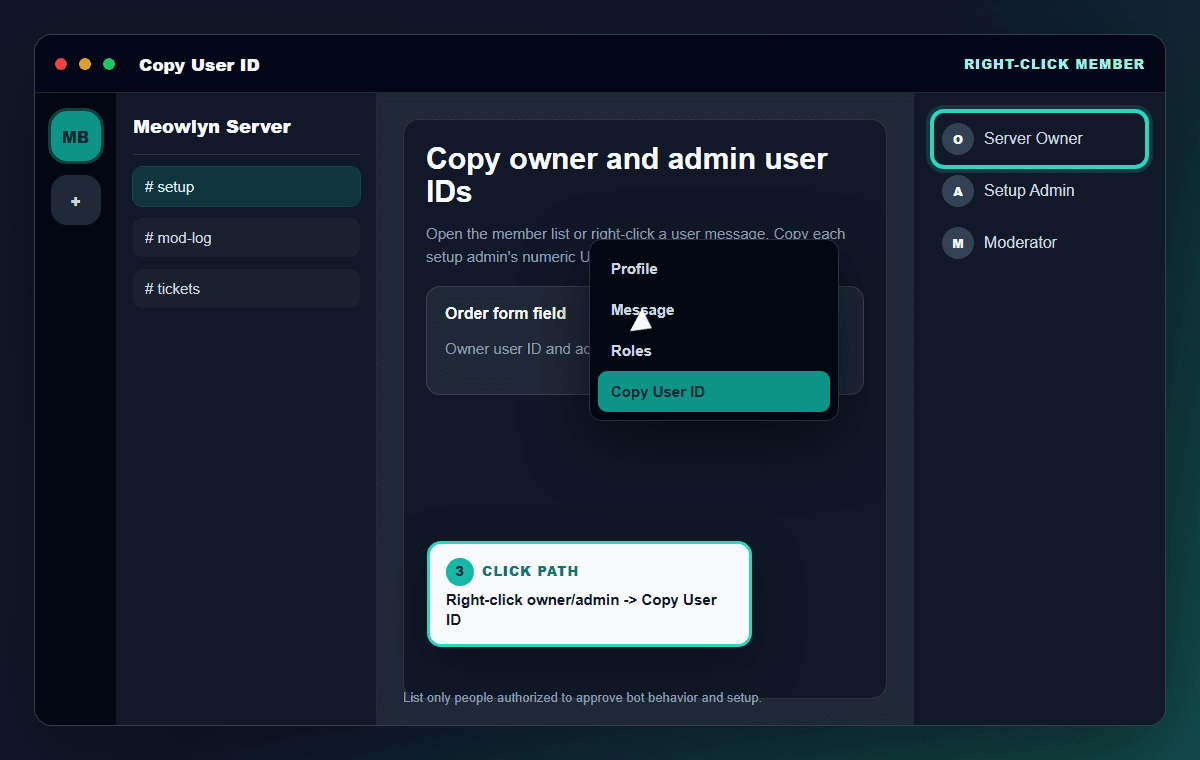1200x760 pixels.
Task: Choose Roles in the context menu
Action: click(x=714, y=351)
